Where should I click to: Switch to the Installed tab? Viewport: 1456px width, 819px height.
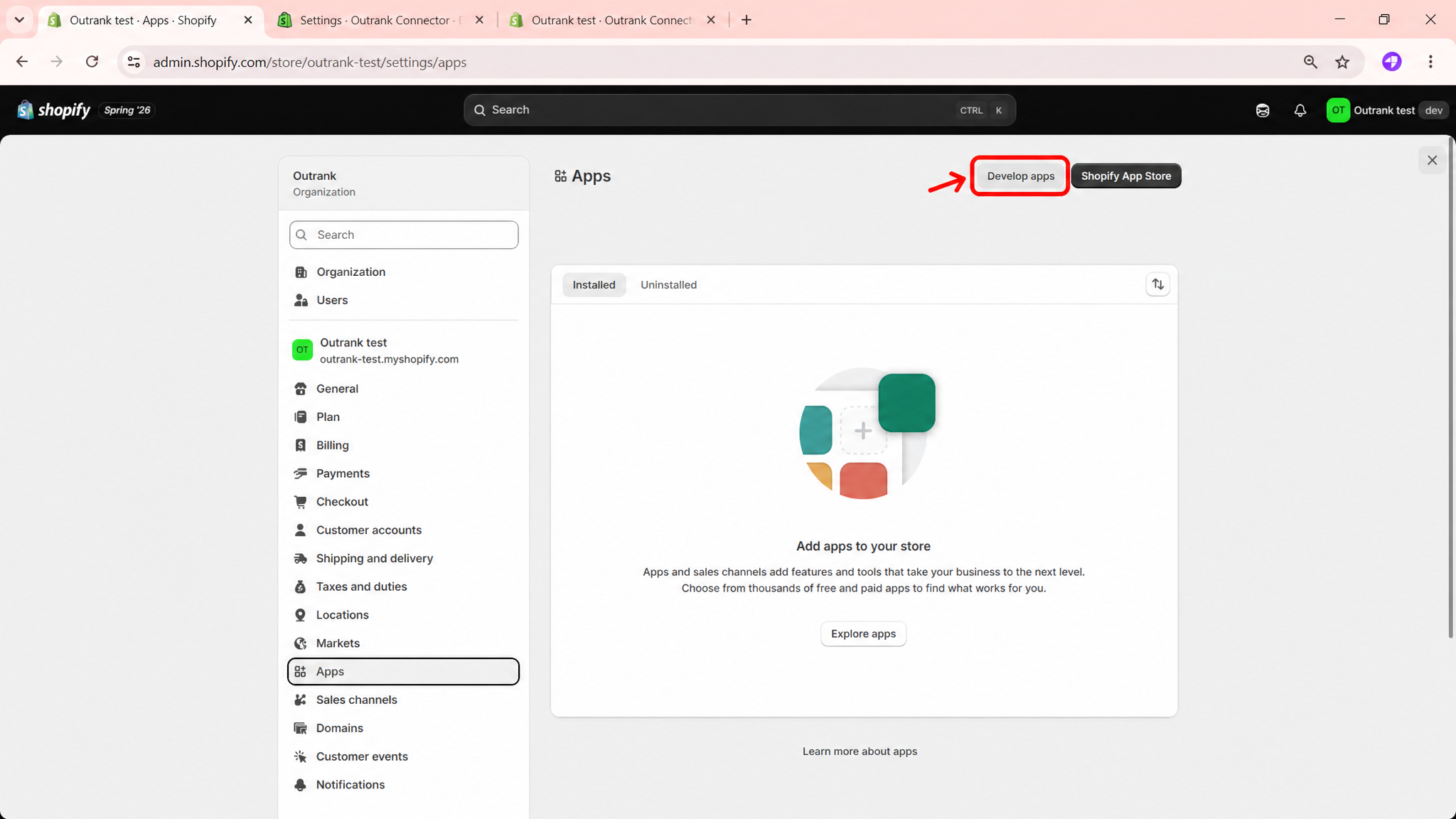594,285
